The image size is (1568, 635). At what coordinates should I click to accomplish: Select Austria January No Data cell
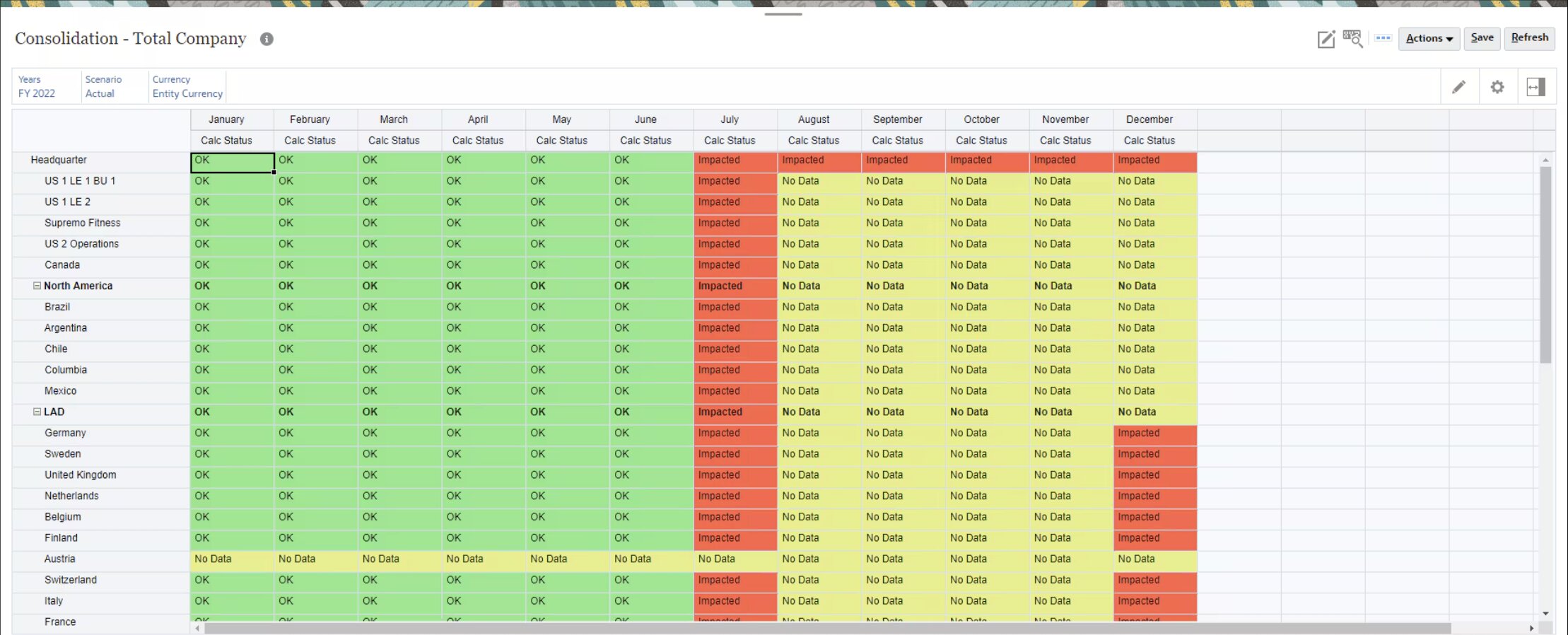231,559
